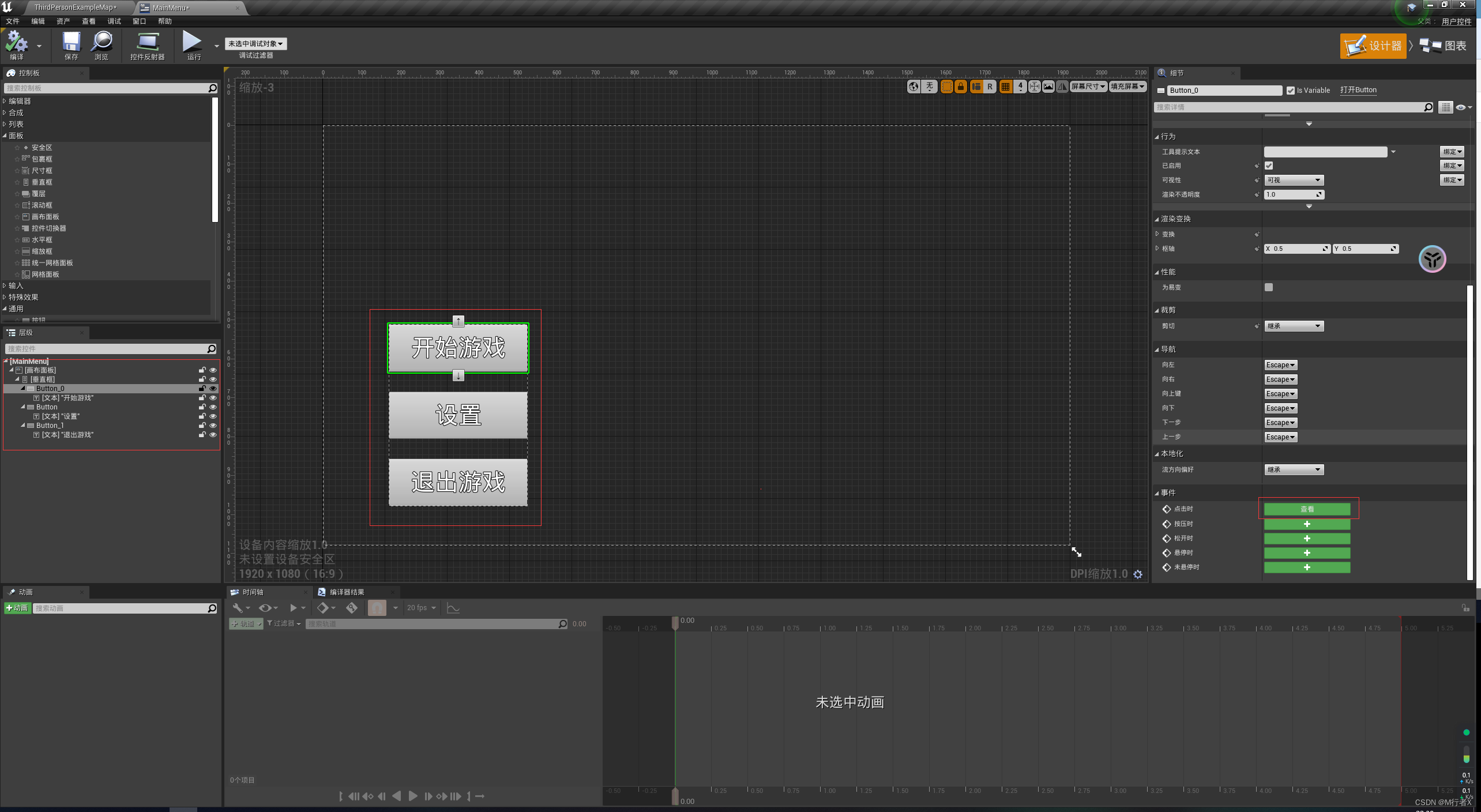Screen dimensions: 1481x812
Task: Open the 20 fps frame rate dropdown
Action: pyautogui.click(x=421, y=608)
